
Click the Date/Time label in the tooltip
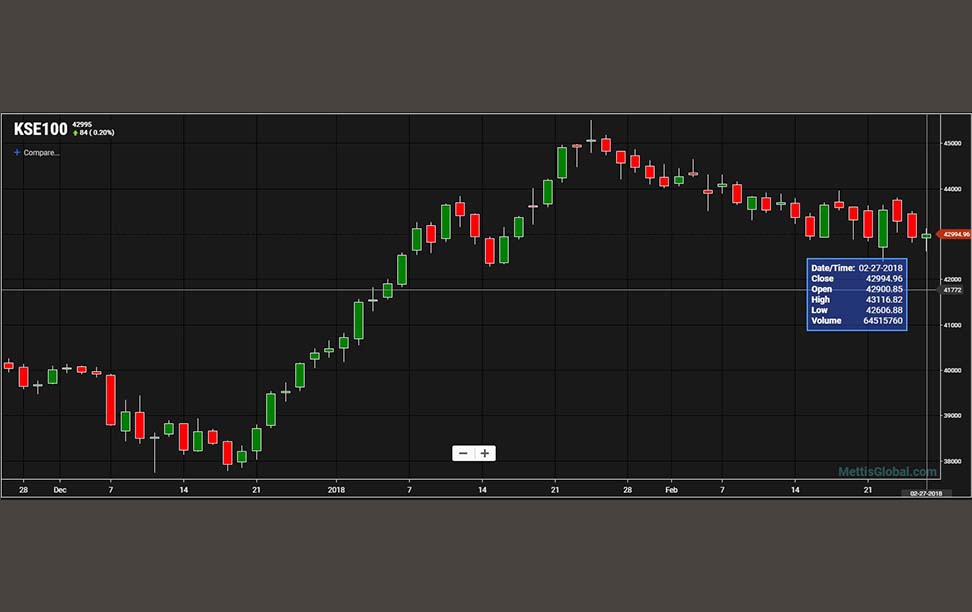click(x=833, y=268)
